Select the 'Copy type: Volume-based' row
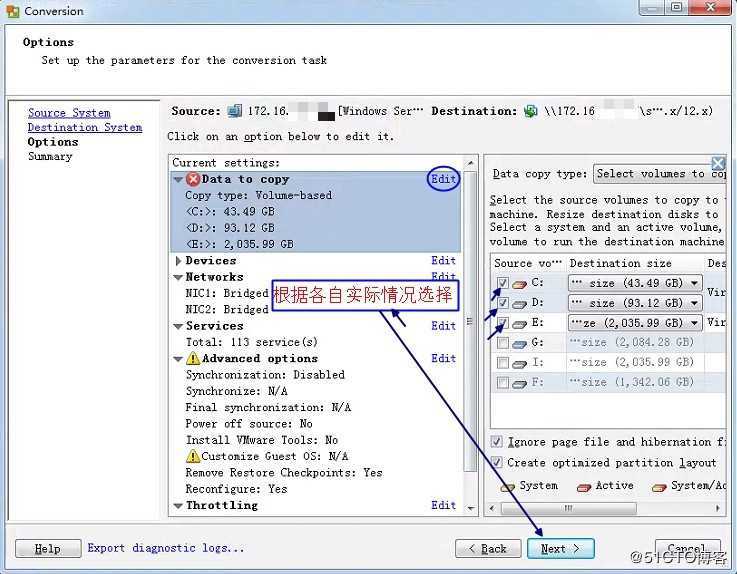 259,195
